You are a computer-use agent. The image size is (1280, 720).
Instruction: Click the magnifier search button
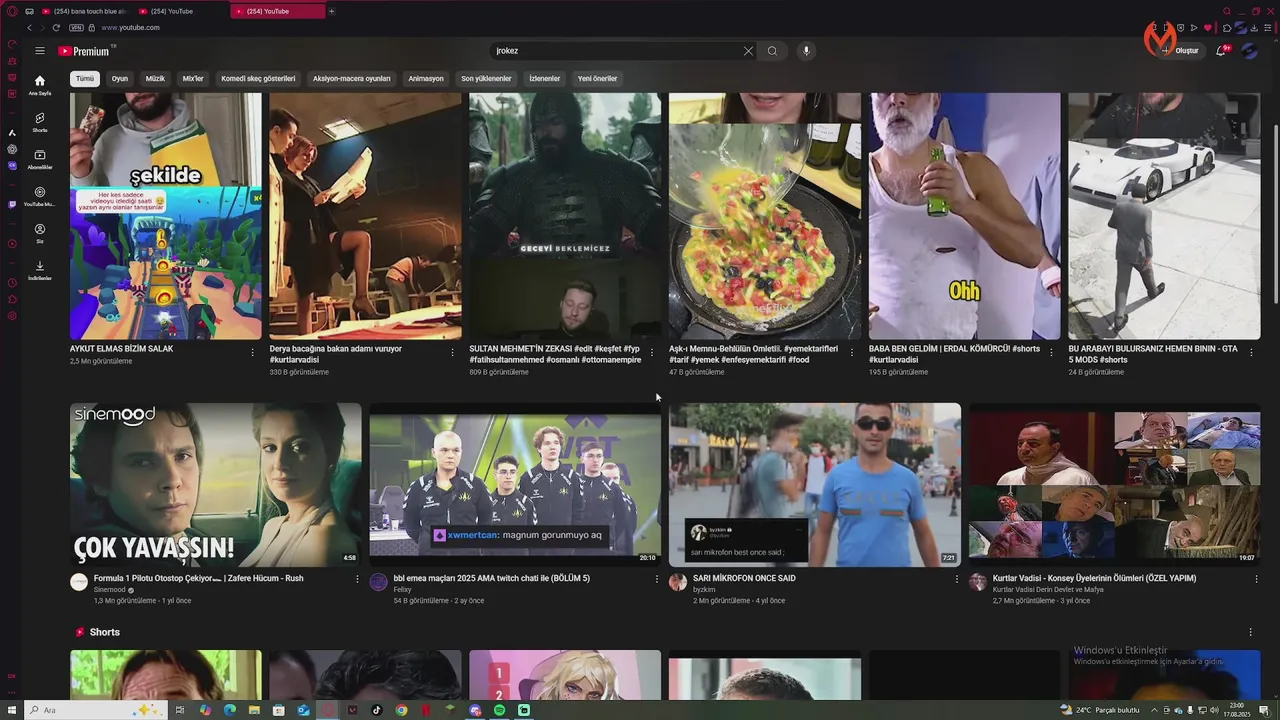(x=772, y=51)
